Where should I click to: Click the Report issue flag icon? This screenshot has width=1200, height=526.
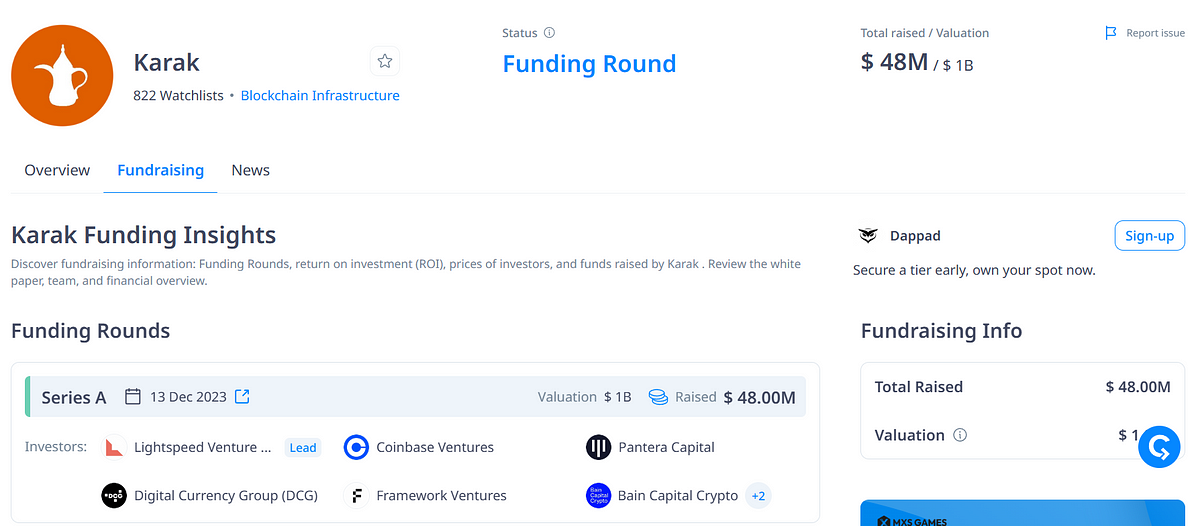coord(1111,33)
